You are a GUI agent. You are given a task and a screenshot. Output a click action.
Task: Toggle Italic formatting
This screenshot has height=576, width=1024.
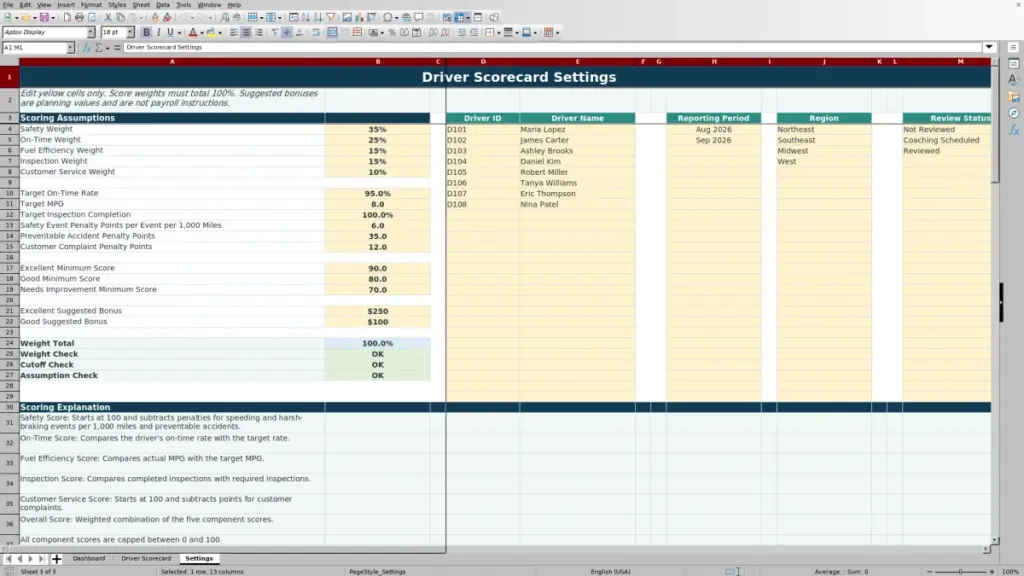[x=158, y=32]
